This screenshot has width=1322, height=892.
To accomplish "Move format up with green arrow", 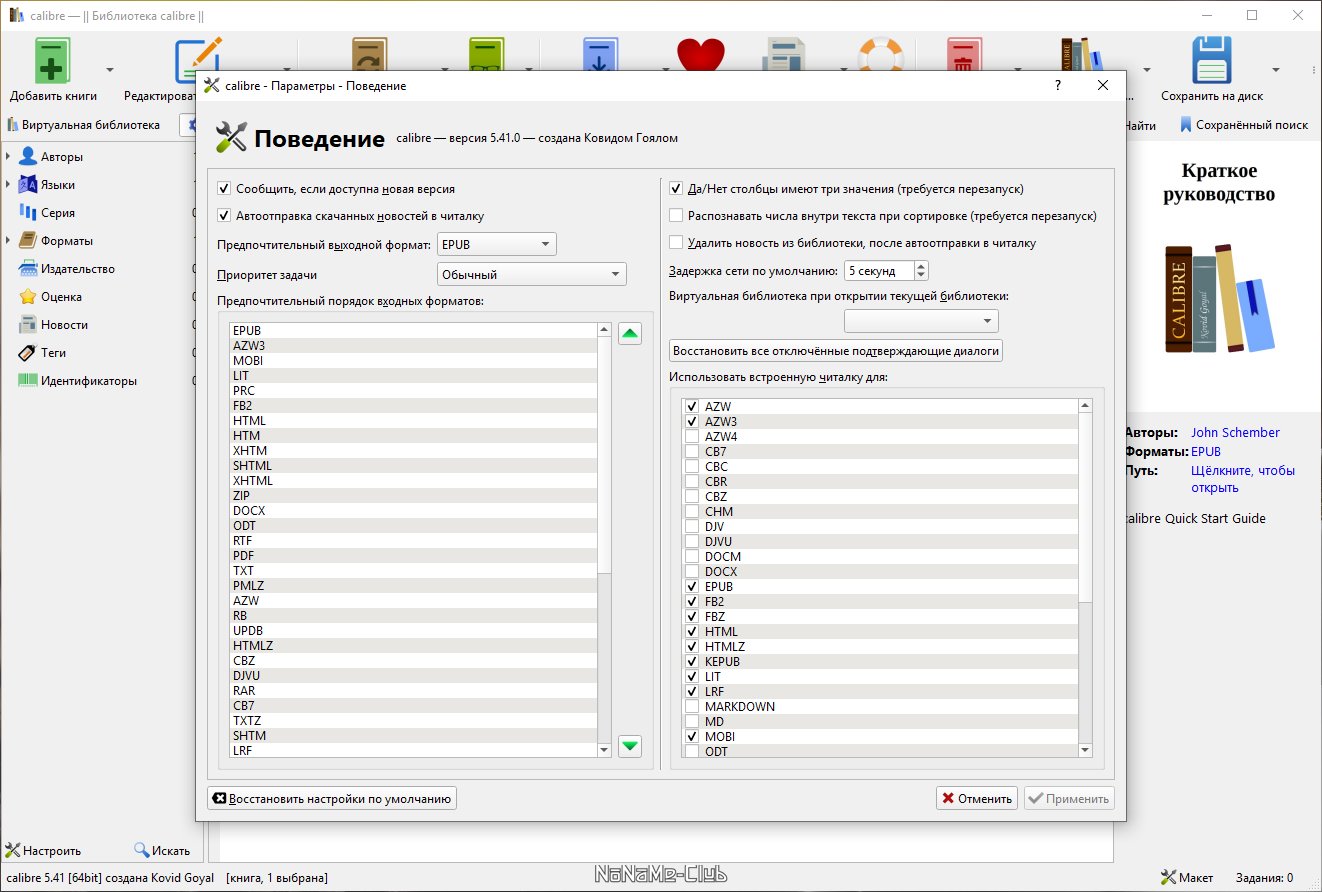I will [630, 334].
